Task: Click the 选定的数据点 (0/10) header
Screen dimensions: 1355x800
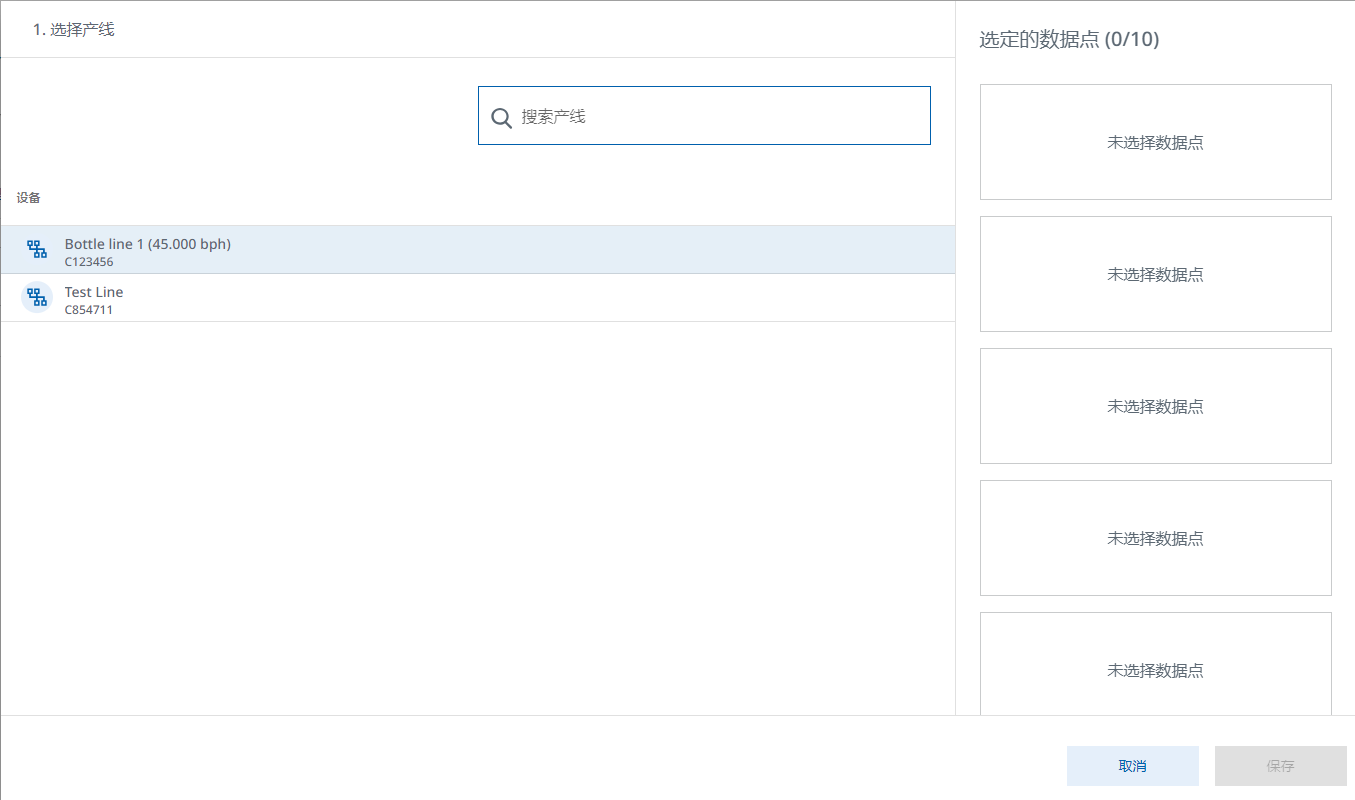Action: pyautogui.click(x=1066, y=39)
